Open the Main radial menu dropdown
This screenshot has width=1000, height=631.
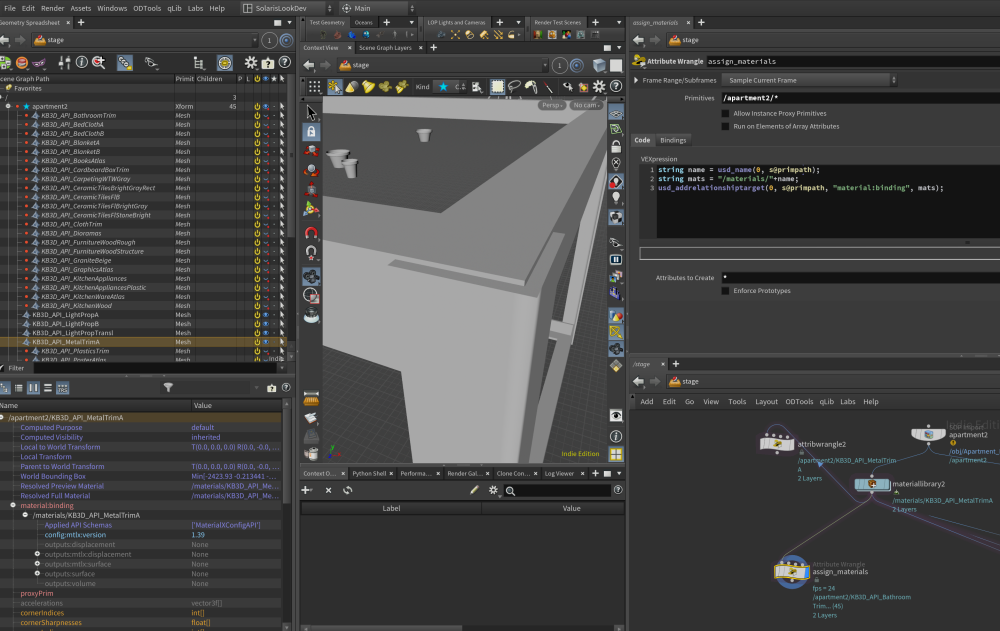pos(378,8)
